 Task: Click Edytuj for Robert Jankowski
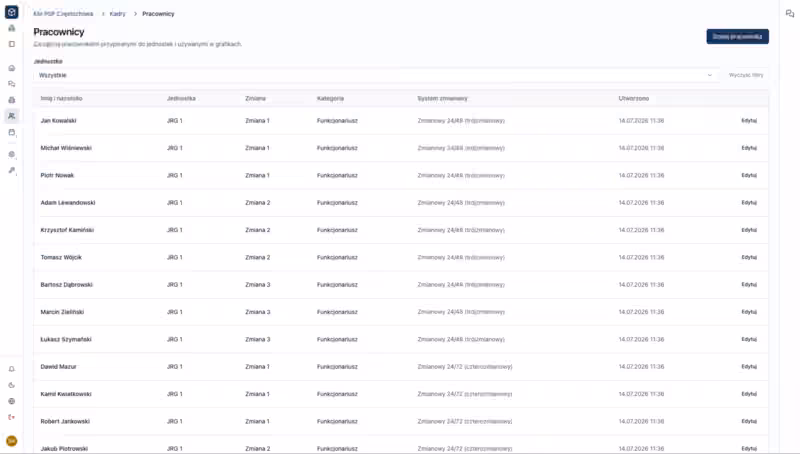tap(749, 421)
